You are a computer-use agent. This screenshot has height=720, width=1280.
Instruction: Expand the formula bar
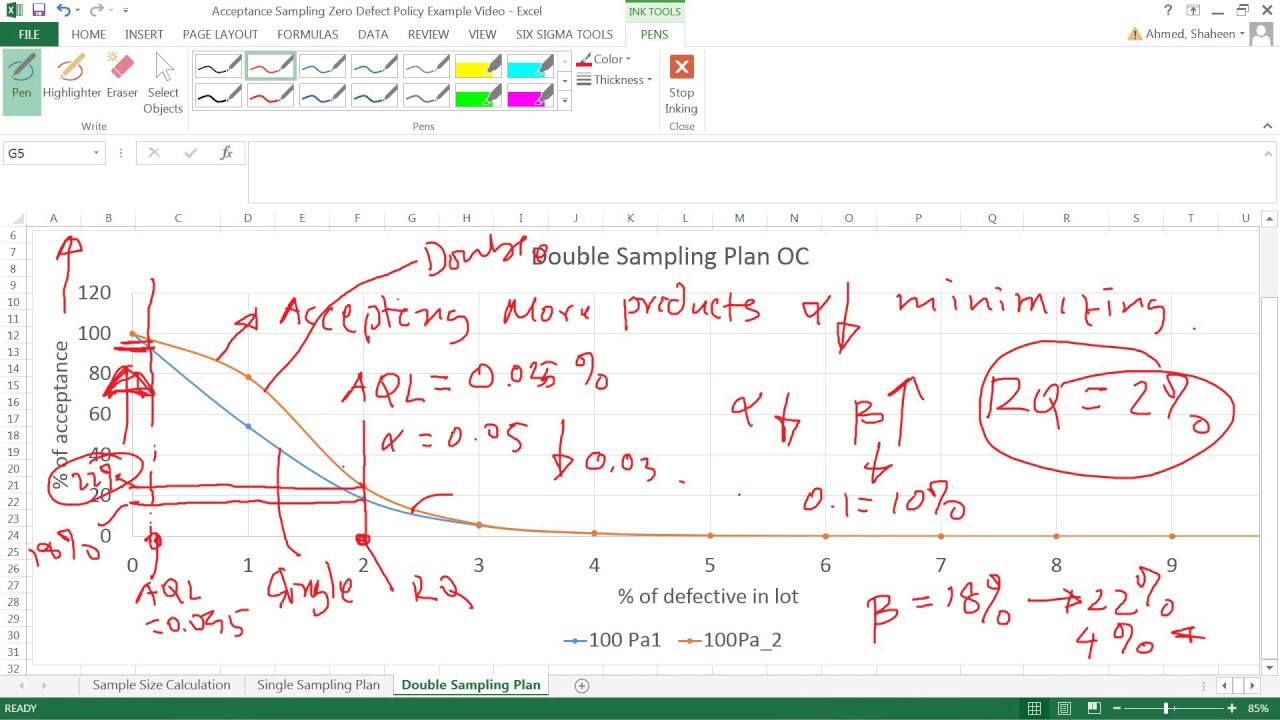(1268, 153)
